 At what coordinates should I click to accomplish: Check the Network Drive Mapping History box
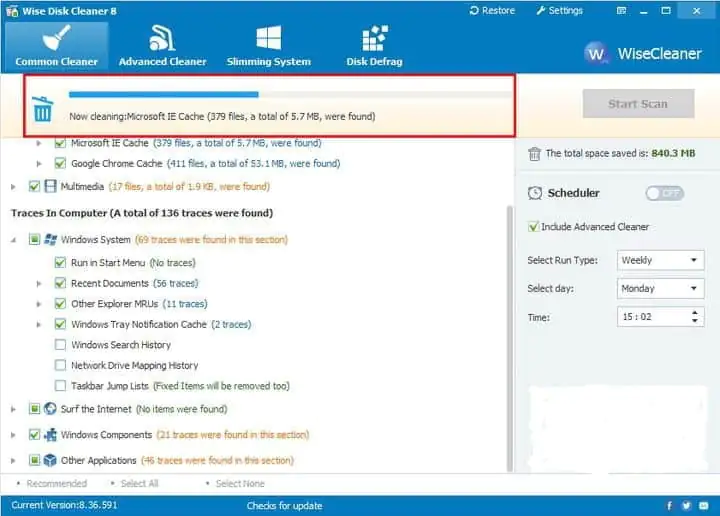61,365
